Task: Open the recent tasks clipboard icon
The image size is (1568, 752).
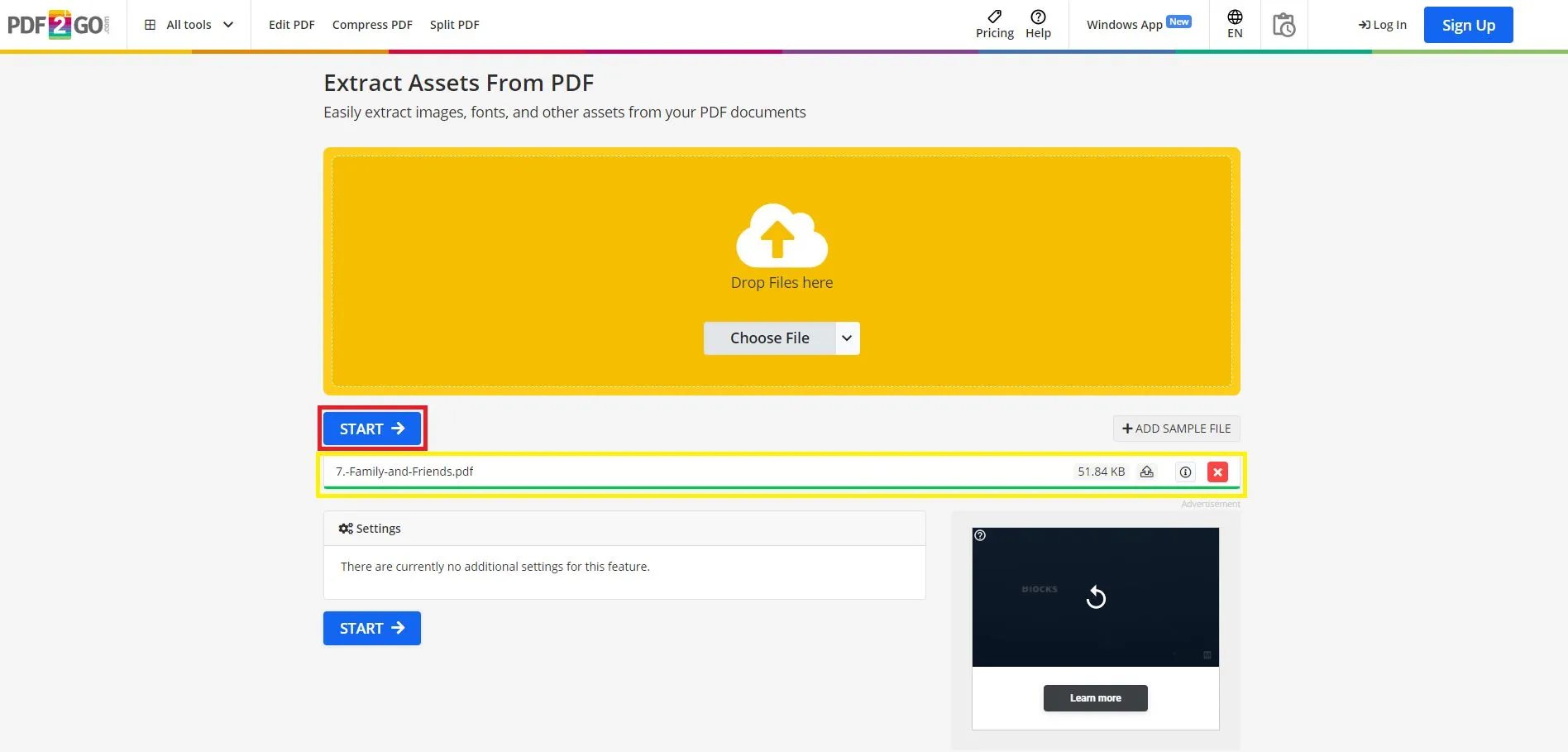Action: (1284, 25)
